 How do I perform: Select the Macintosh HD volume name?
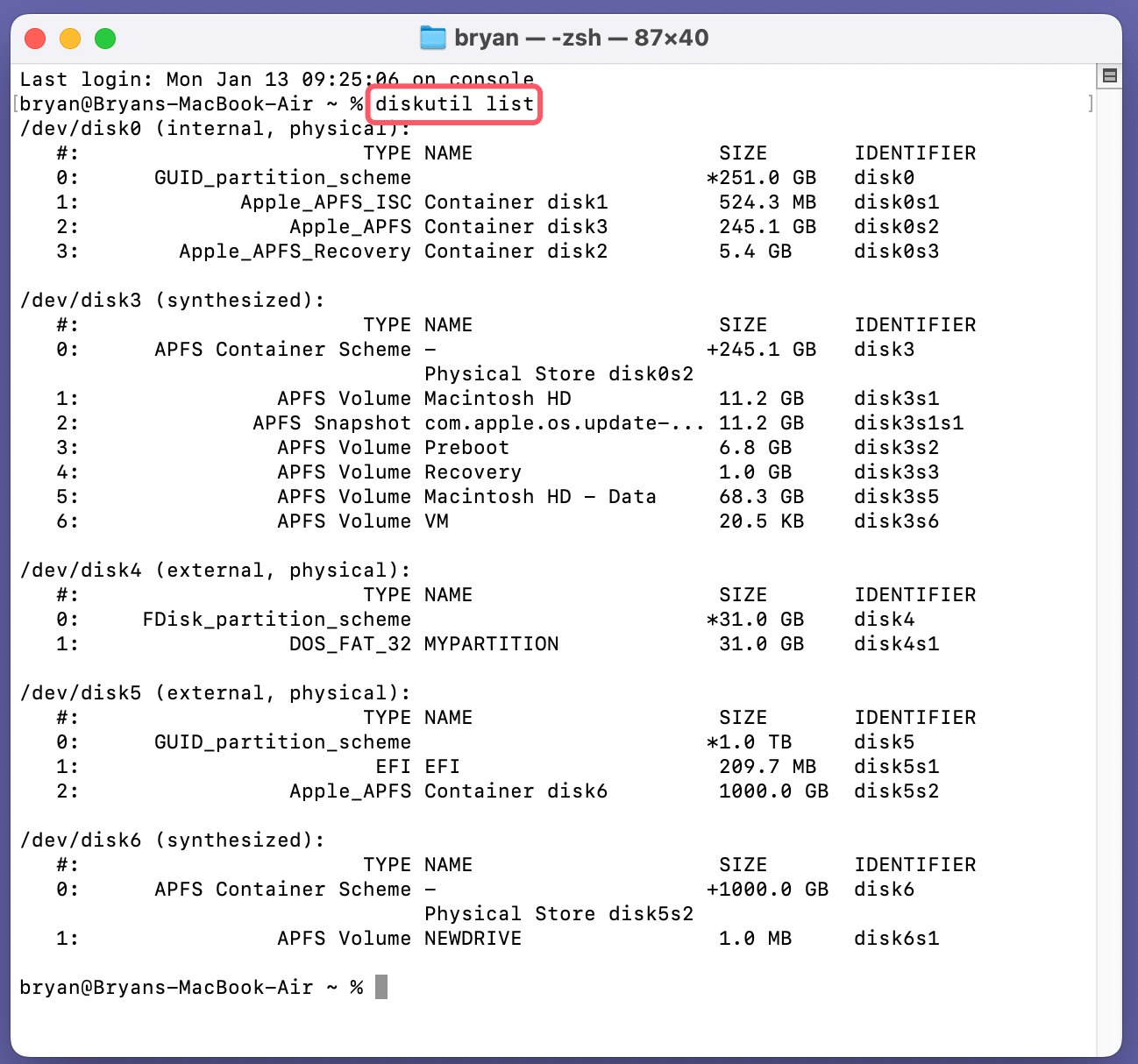click(x=496, y=398)
